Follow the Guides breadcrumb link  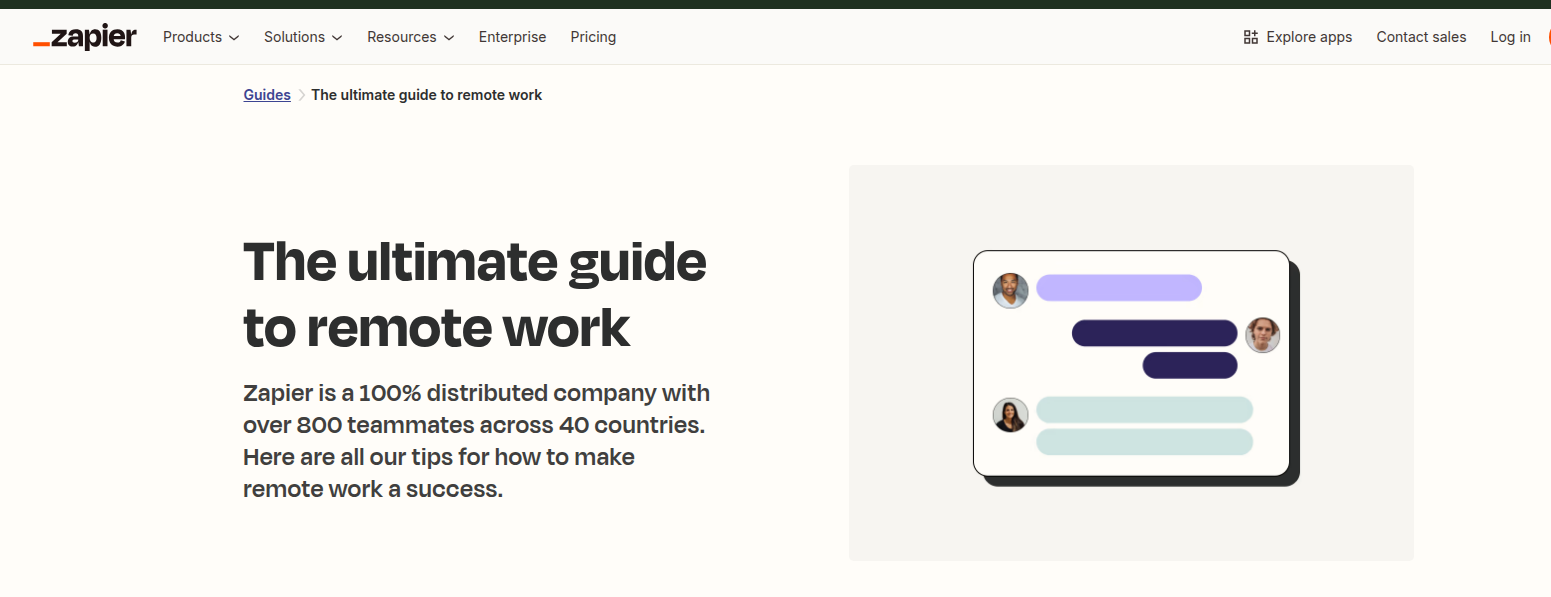tap(267, 95)
